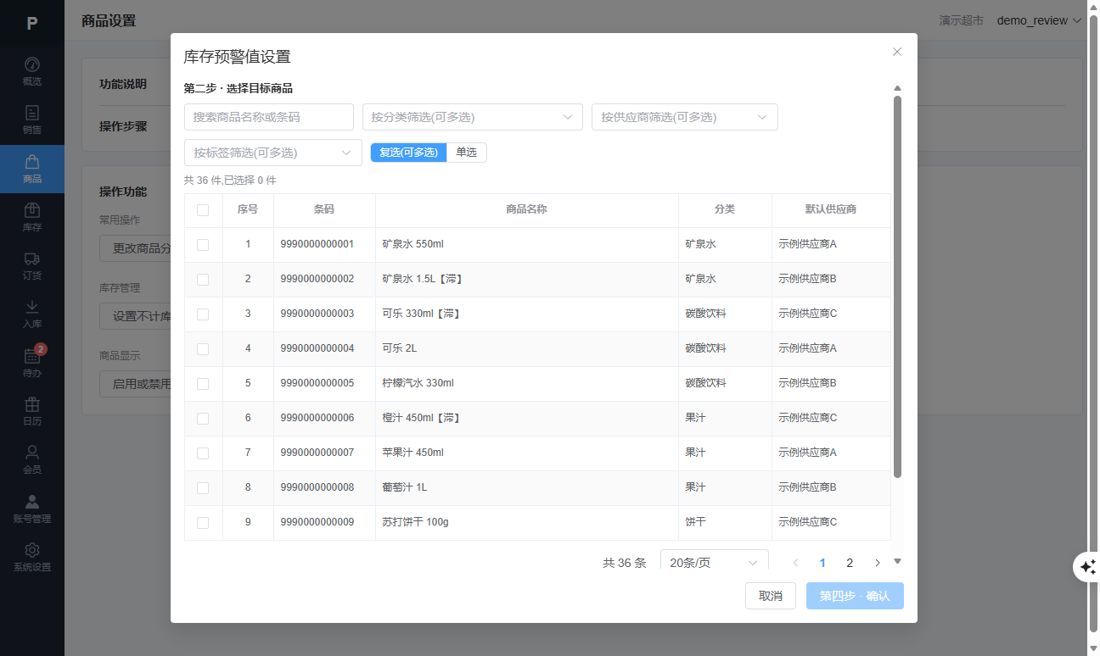
Task: Open the 待办 to-do sidebar icon
Action: coord(32,363)
